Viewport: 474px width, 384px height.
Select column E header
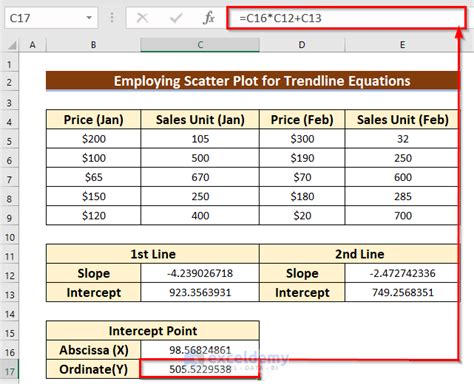(x=402, y=45)
